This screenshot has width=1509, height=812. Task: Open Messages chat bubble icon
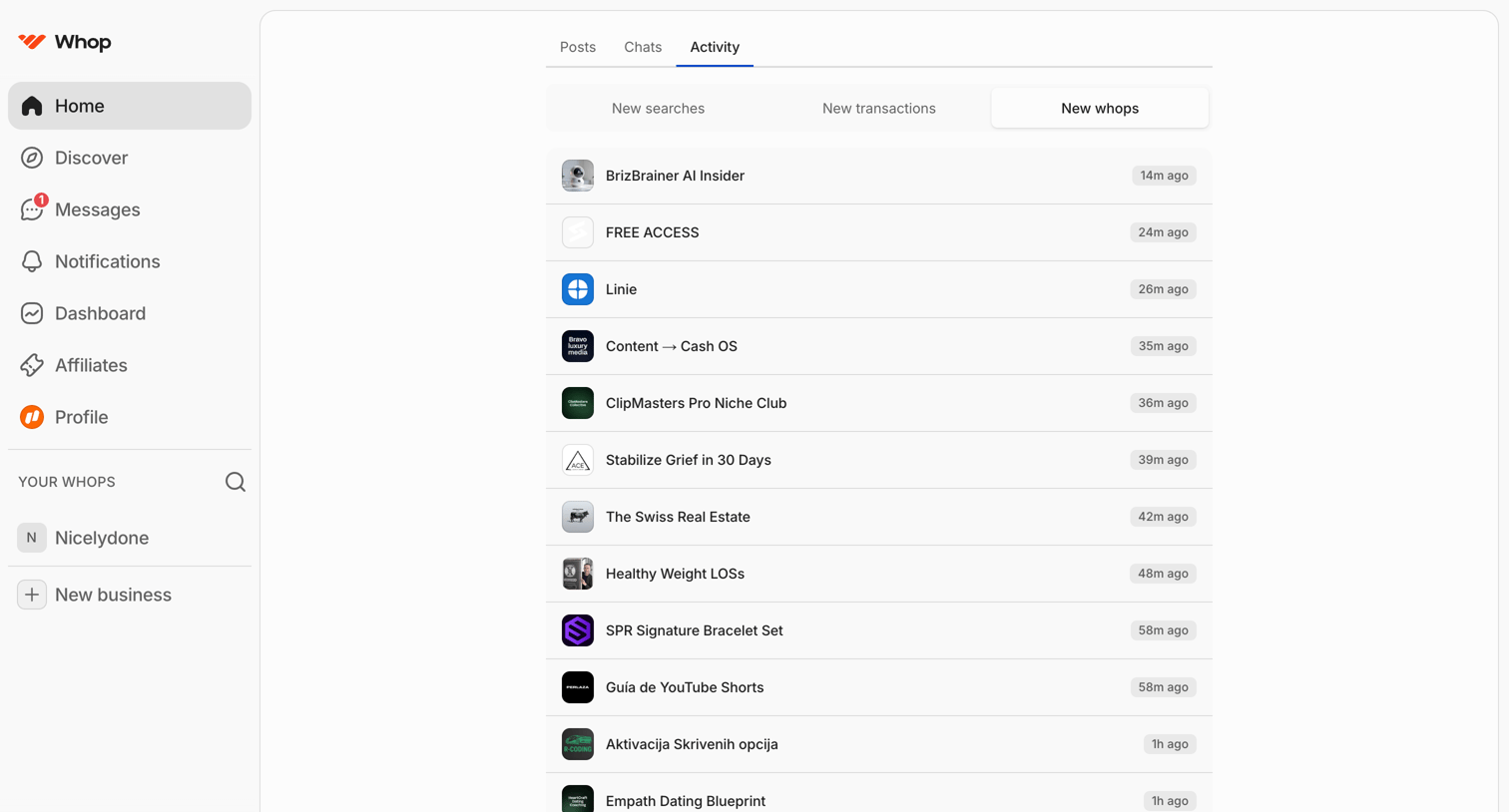[x=32, y=209]
